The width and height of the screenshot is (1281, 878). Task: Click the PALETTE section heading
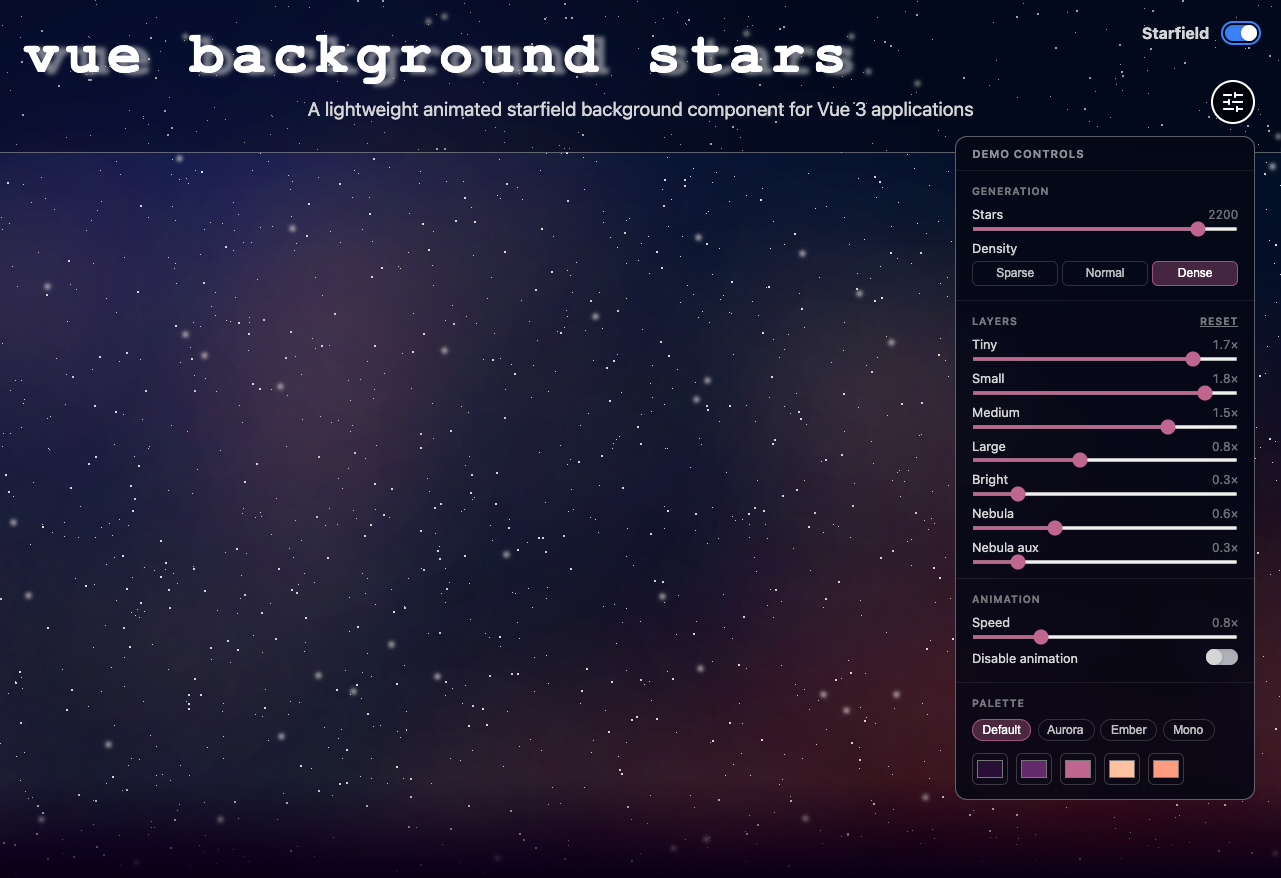pyautogui.click(x=998, y=704)
